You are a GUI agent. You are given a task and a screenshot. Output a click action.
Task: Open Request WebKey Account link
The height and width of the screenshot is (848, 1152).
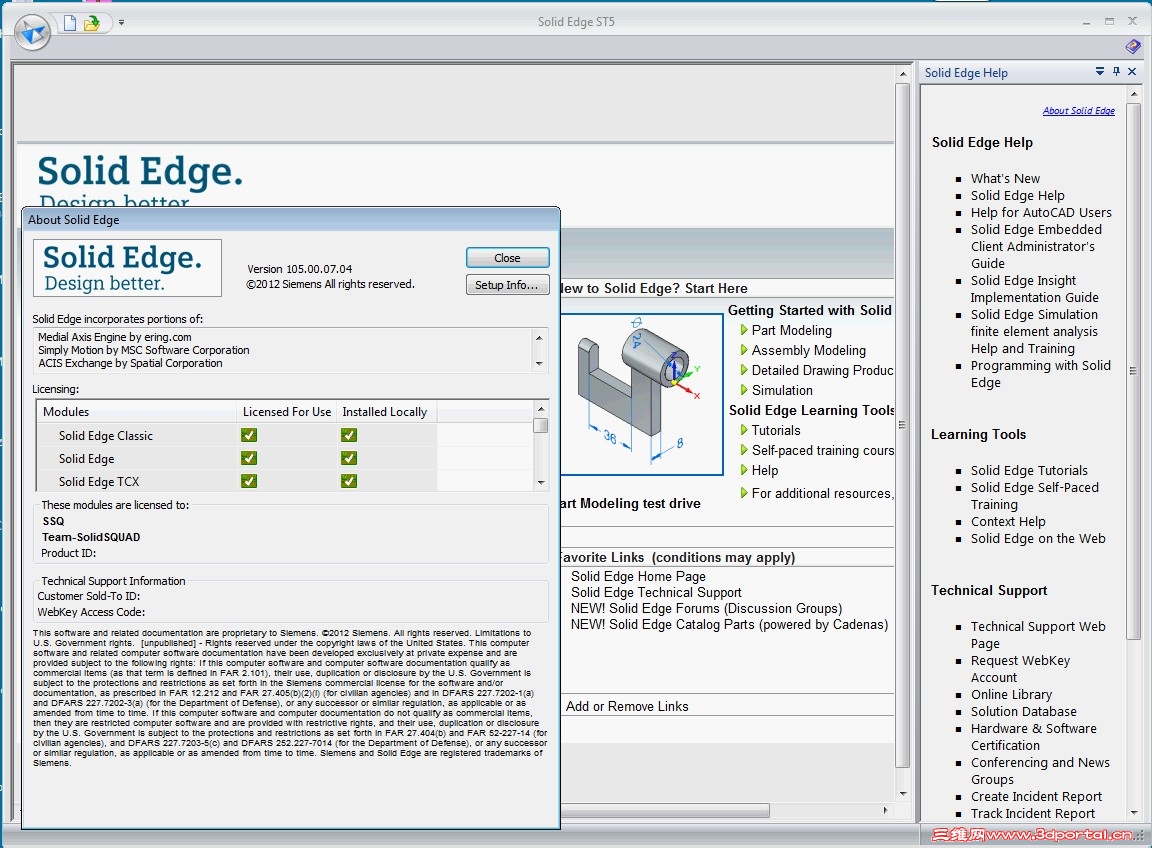tap(1020, 669)
